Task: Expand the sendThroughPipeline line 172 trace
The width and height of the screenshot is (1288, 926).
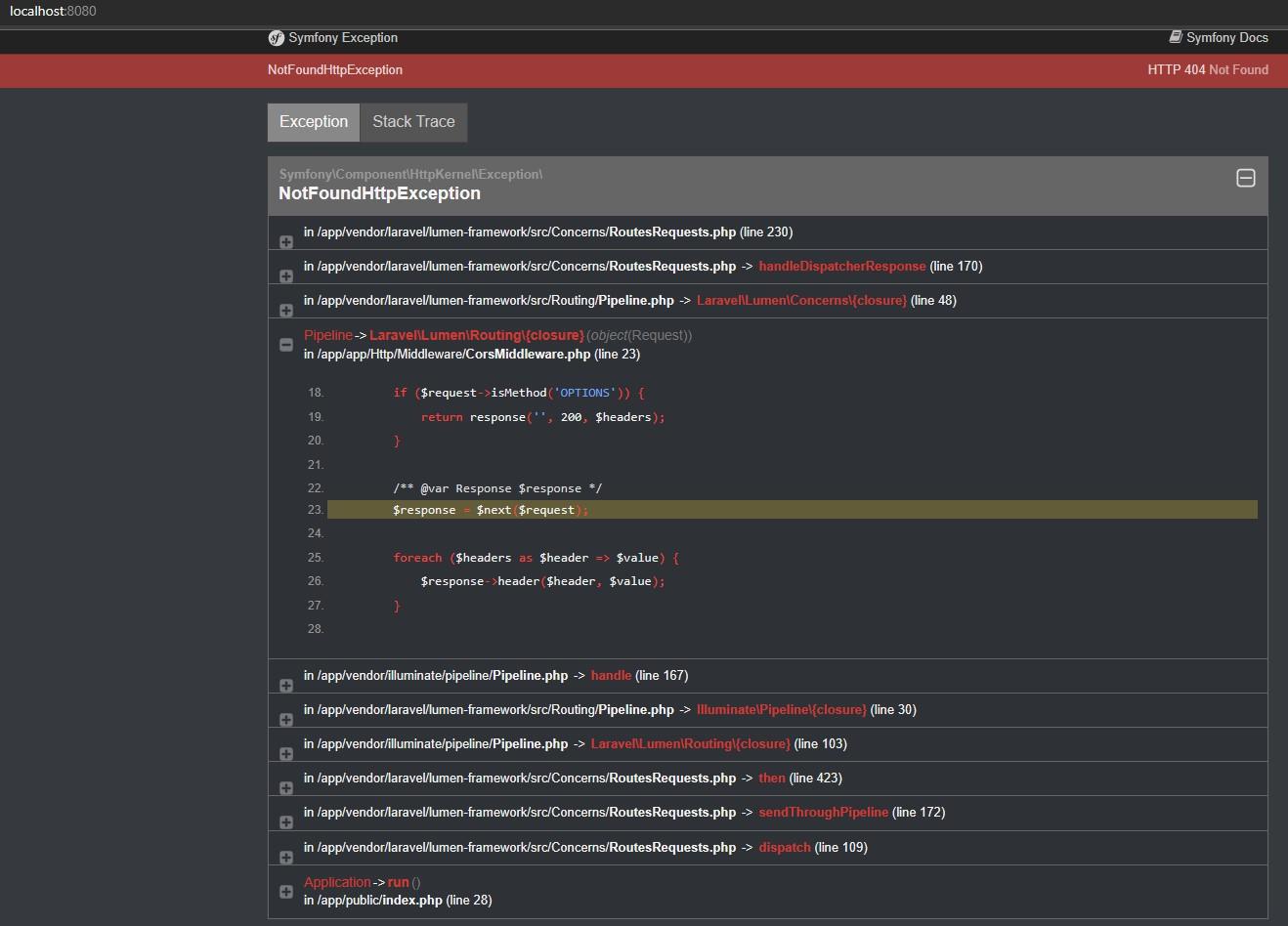Action: pyautogui.click(x=286, y=822)
